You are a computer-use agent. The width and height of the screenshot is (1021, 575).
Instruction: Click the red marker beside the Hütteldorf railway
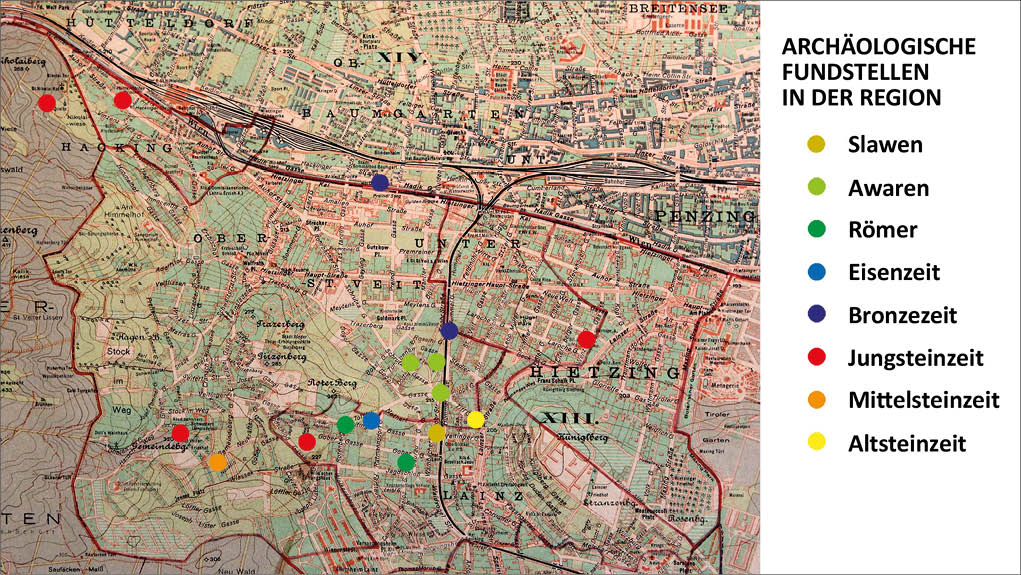click(122, 100)
